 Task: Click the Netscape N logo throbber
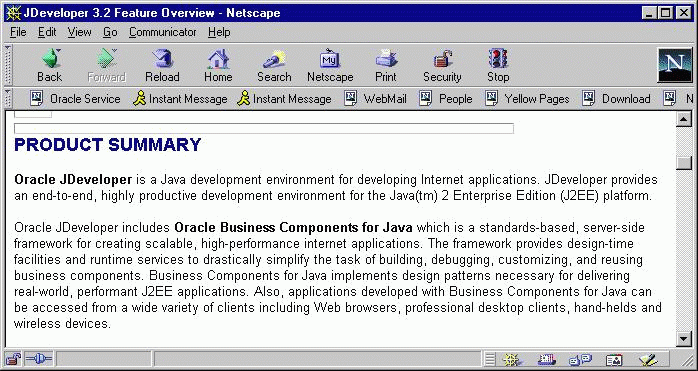pyautogui.click(x=675, y=65)
